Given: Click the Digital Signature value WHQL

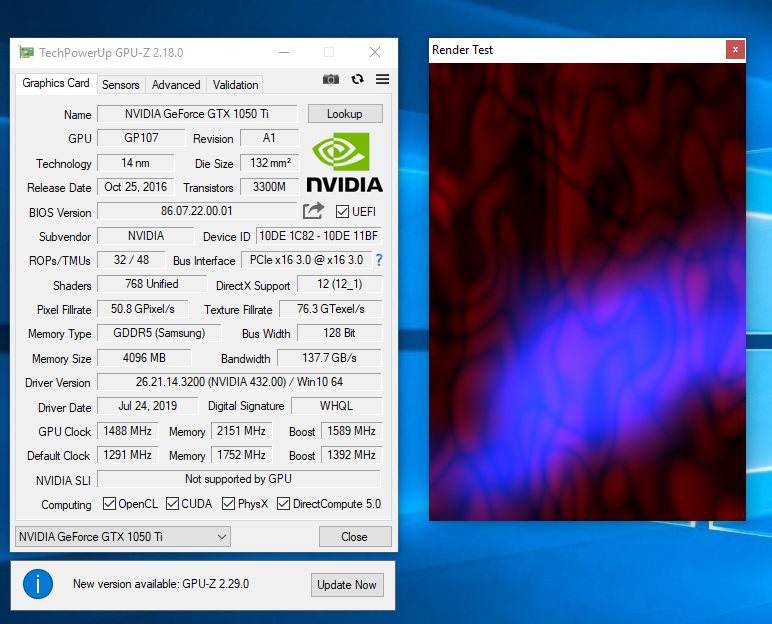Looking at the screenshot, I should (x=337, y=406).
